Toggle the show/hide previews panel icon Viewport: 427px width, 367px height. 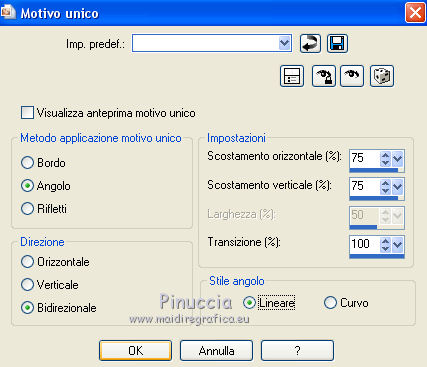(x=292, y=76)
